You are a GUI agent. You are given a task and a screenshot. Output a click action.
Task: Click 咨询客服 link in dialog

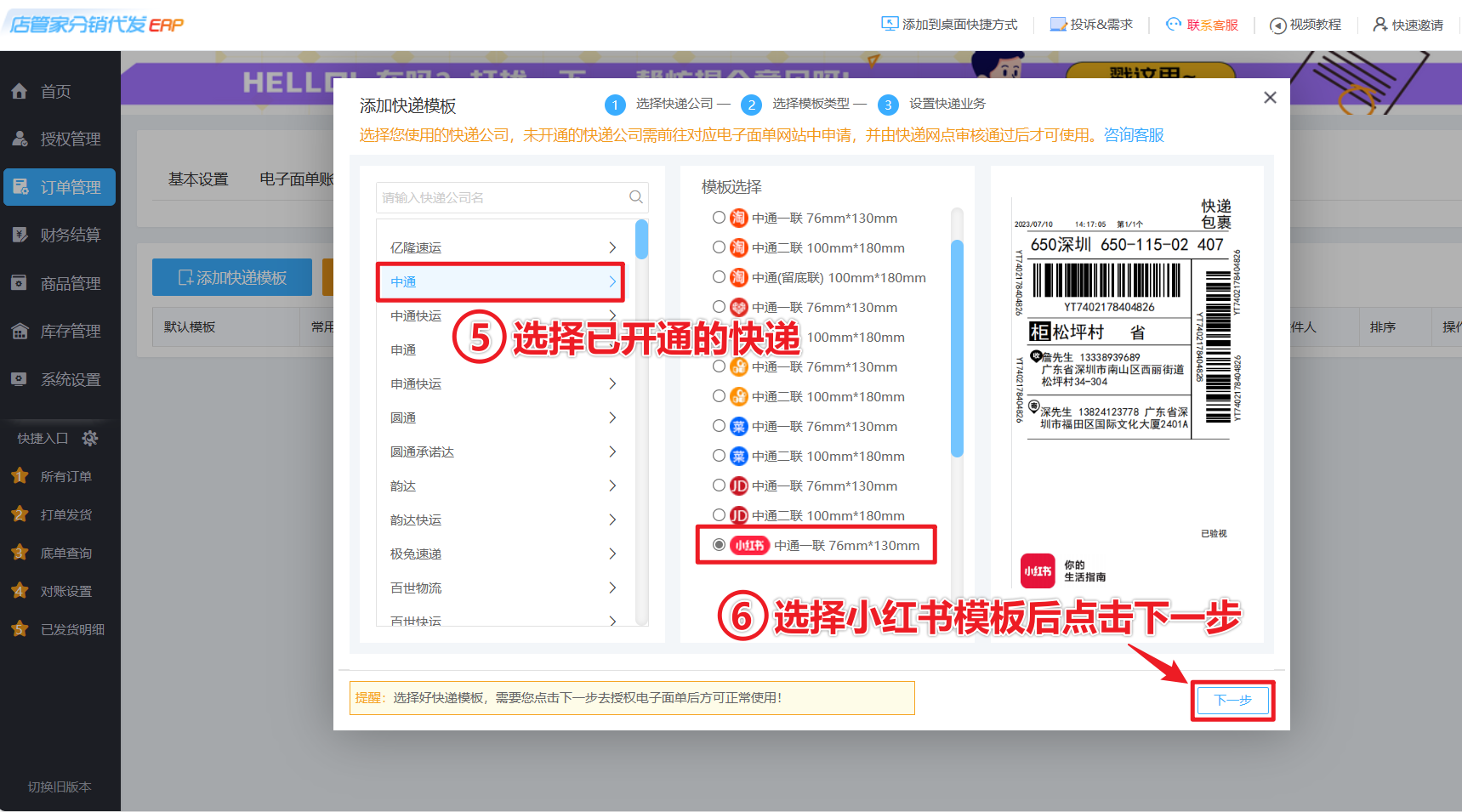(1134, 135)
